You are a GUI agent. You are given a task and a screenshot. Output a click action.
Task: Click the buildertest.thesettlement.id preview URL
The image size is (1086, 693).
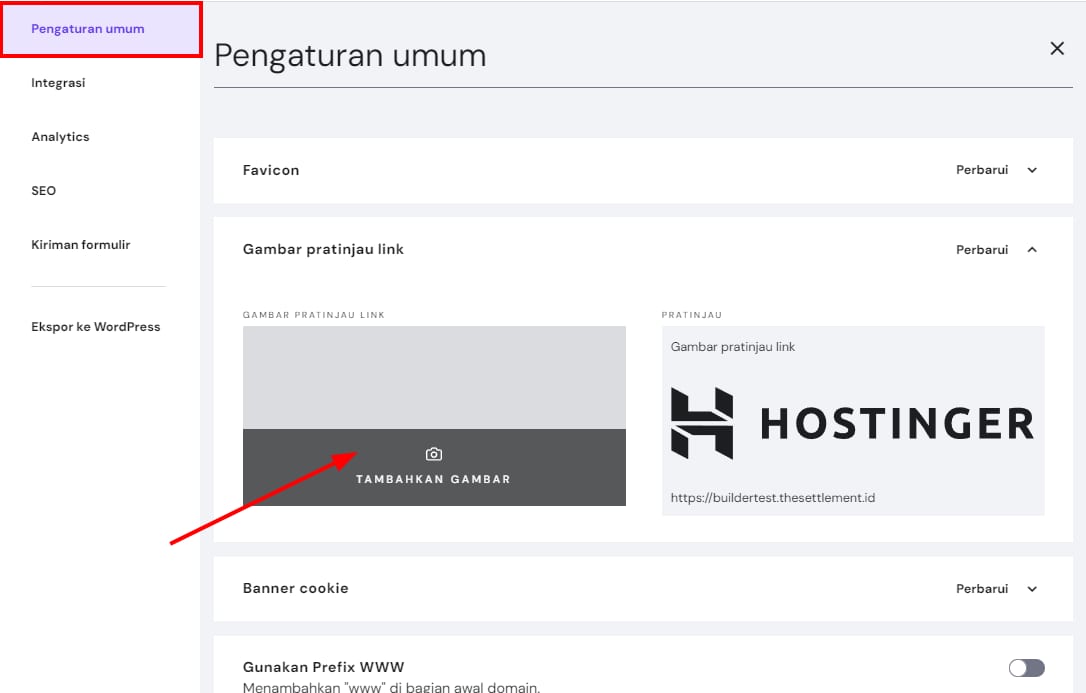tap(773, 497)
